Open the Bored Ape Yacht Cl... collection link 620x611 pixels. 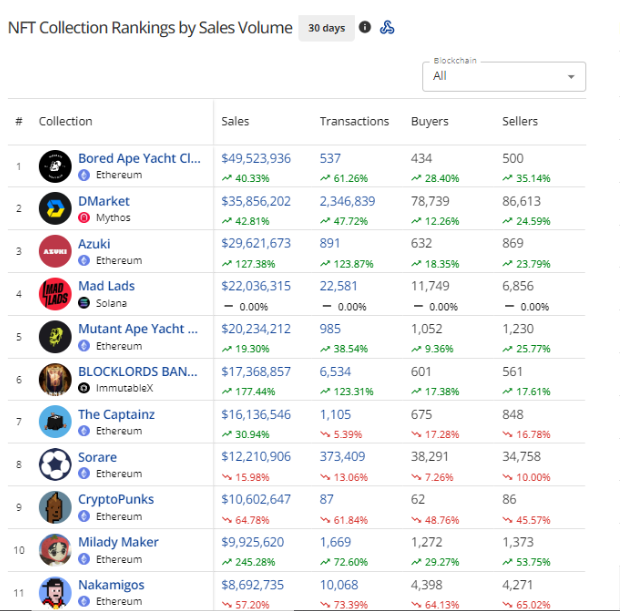pyautogui.click(x=139, y=158)
